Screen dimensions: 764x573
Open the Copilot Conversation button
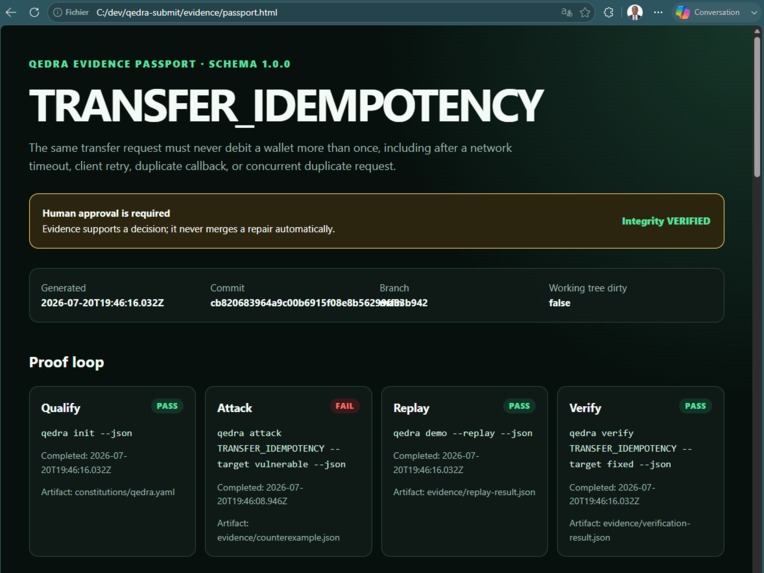(x=707, y=12)
